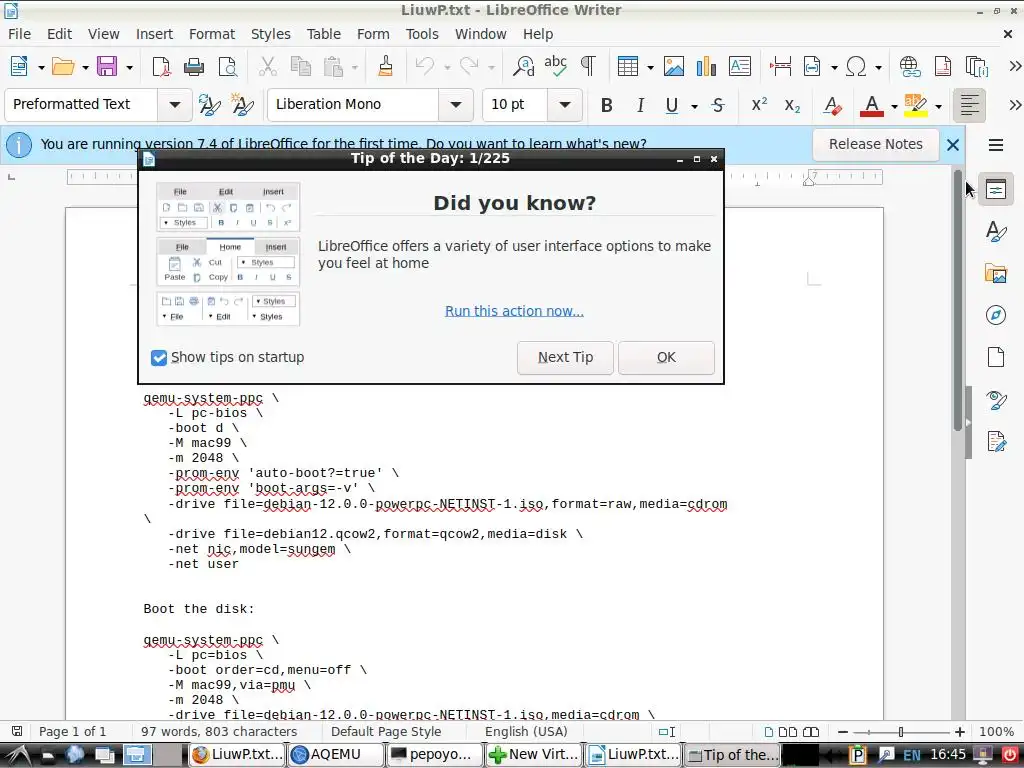1024x768 pixels.
Task: Click the Font Name input field
Action: pos(353,104)
